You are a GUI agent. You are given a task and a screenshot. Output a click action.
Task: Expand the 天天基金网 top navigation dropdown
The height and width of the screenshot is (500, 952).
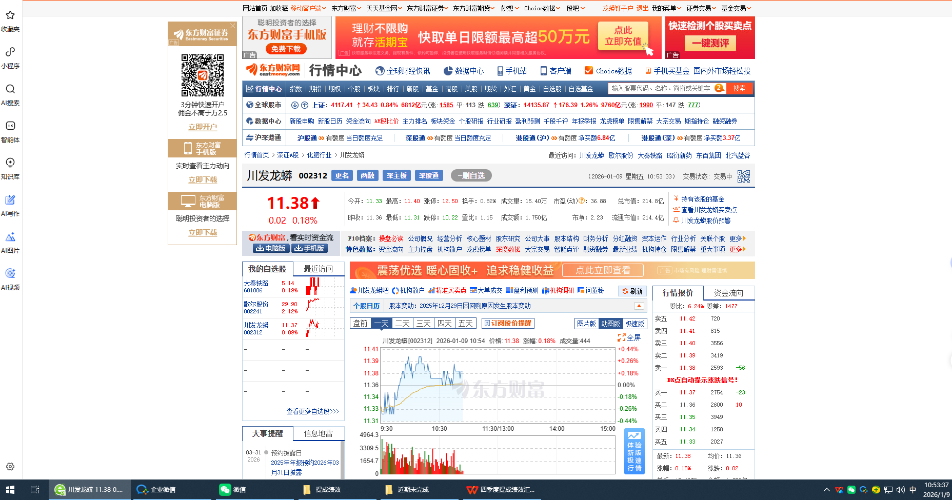coord(383,8)
